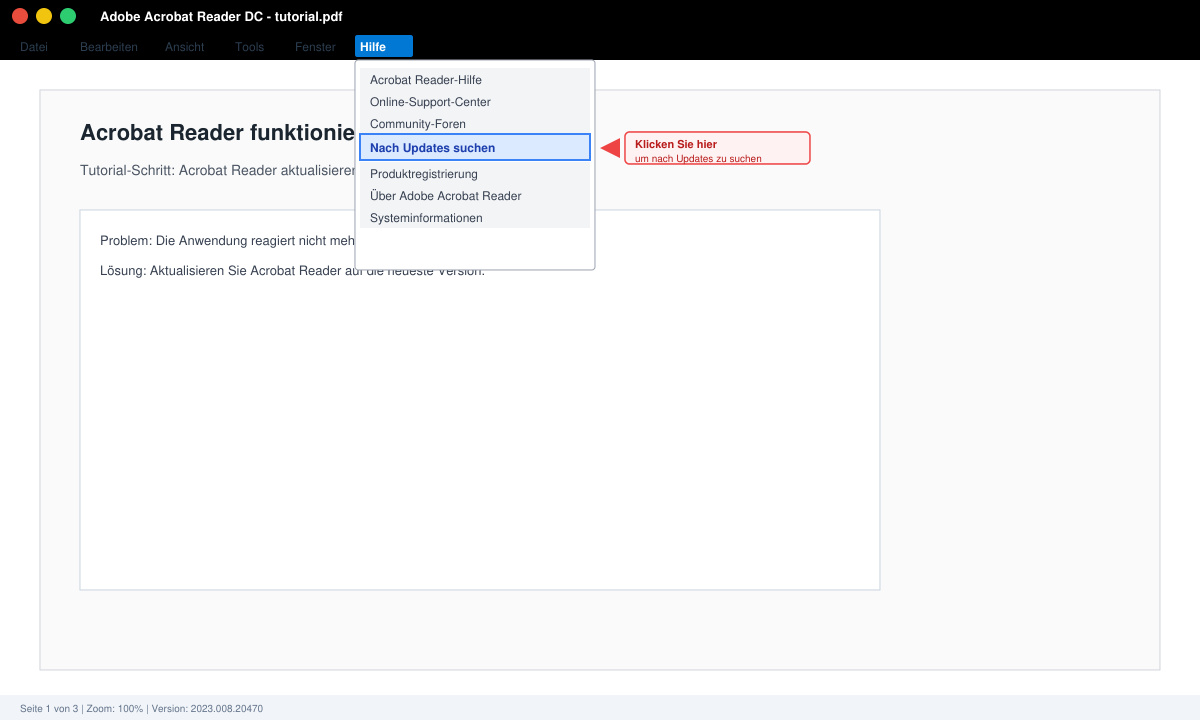
Task: Open the Bearbeiten menu
Action: [x=109, y=47]
